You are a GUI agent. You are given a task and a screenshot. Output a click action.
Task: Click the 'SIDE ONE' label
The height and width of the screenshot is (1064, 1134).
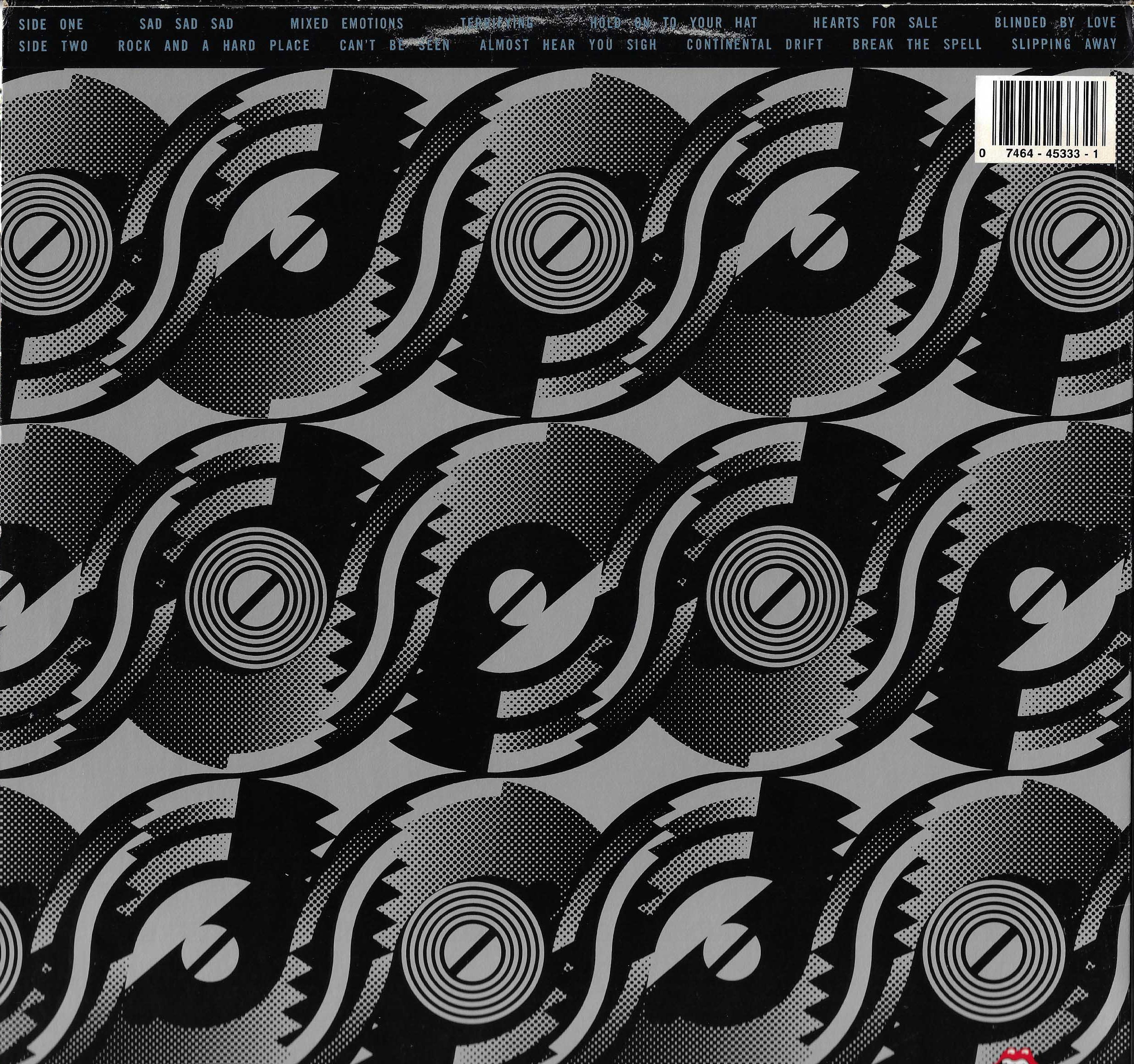tap(51, 25)
